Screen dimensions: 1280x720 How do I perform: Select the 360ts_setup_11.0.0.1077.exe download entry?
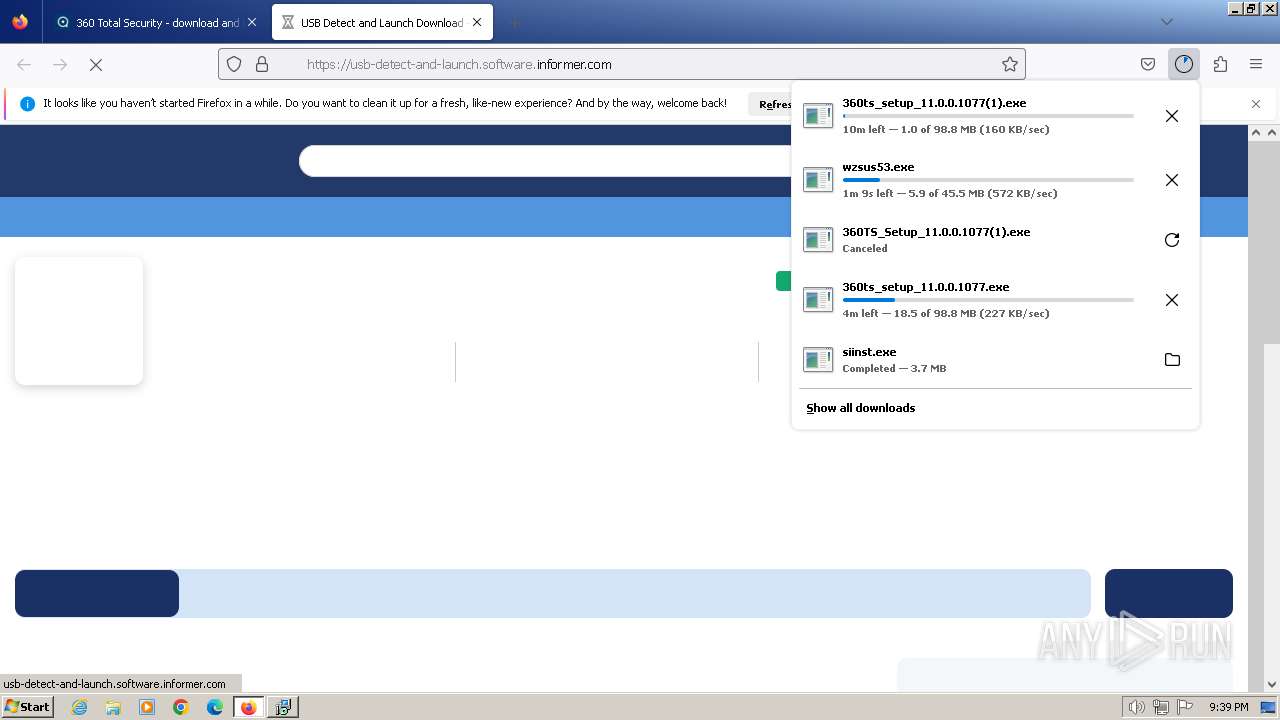pos(973,300)
